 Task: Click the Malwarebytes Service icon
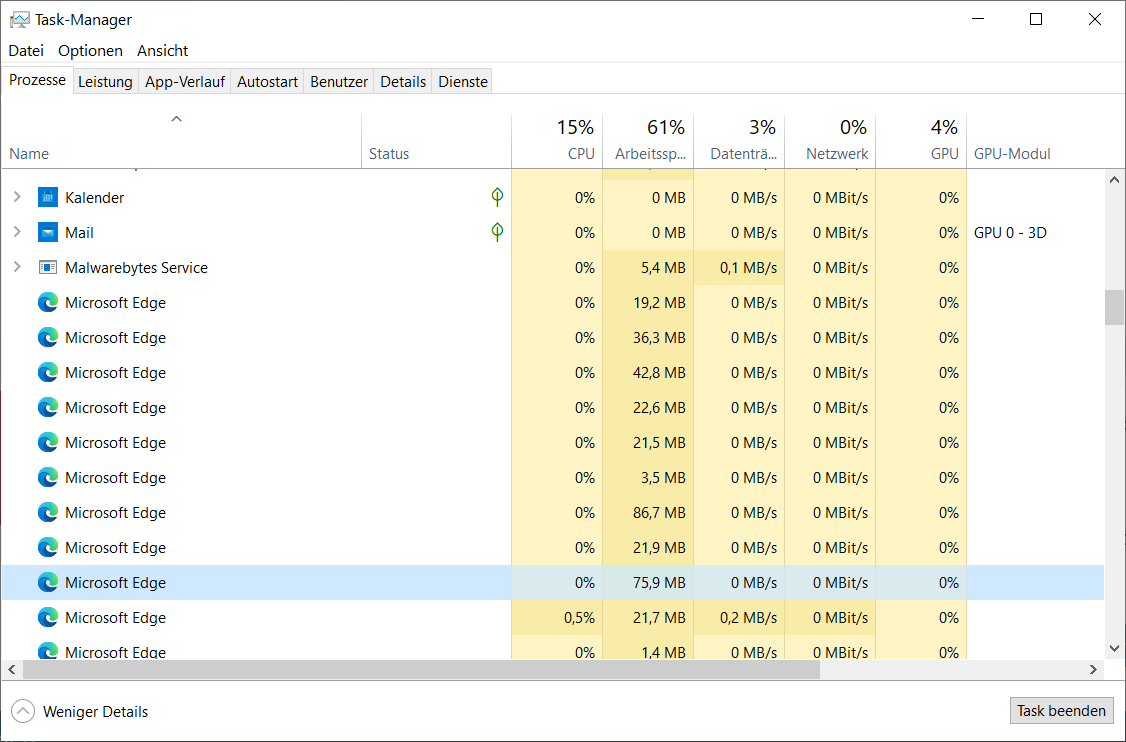click(x=48, y=267)
